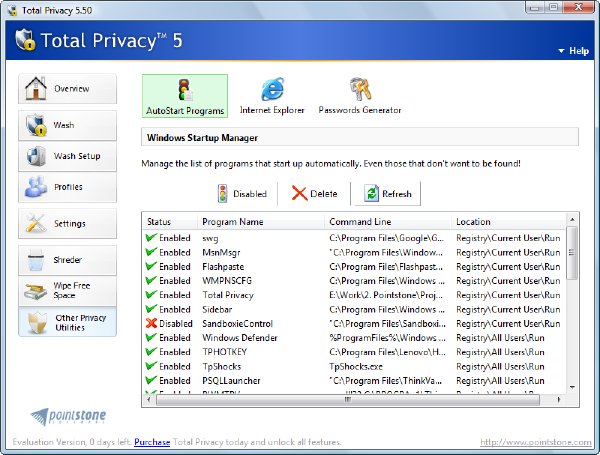Open Settings from the sidebar
The height and width of the screenshot is (455, 600).
(67, 223)
